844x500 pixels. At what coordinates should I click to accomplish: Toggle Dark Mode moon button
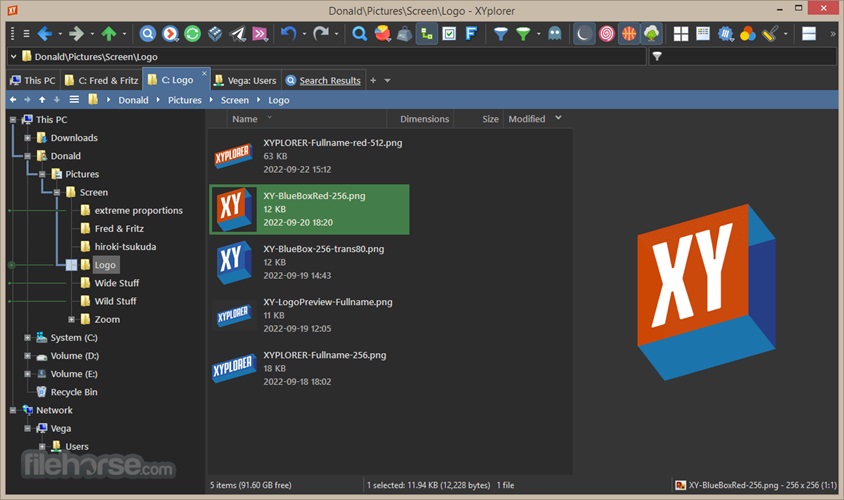pos(584,34)
